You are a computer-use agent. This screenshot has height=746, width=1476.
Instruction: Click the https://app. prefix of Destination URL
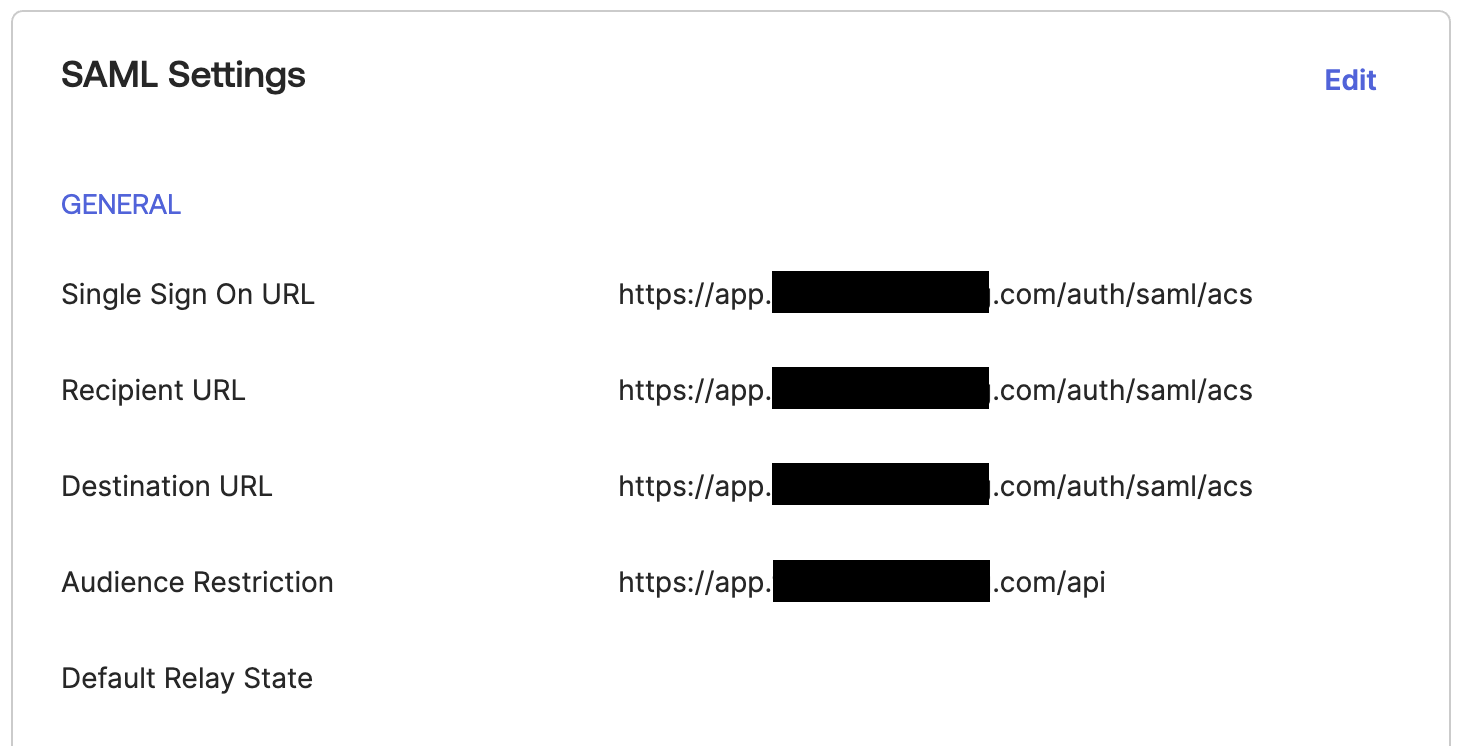(695, 486)
